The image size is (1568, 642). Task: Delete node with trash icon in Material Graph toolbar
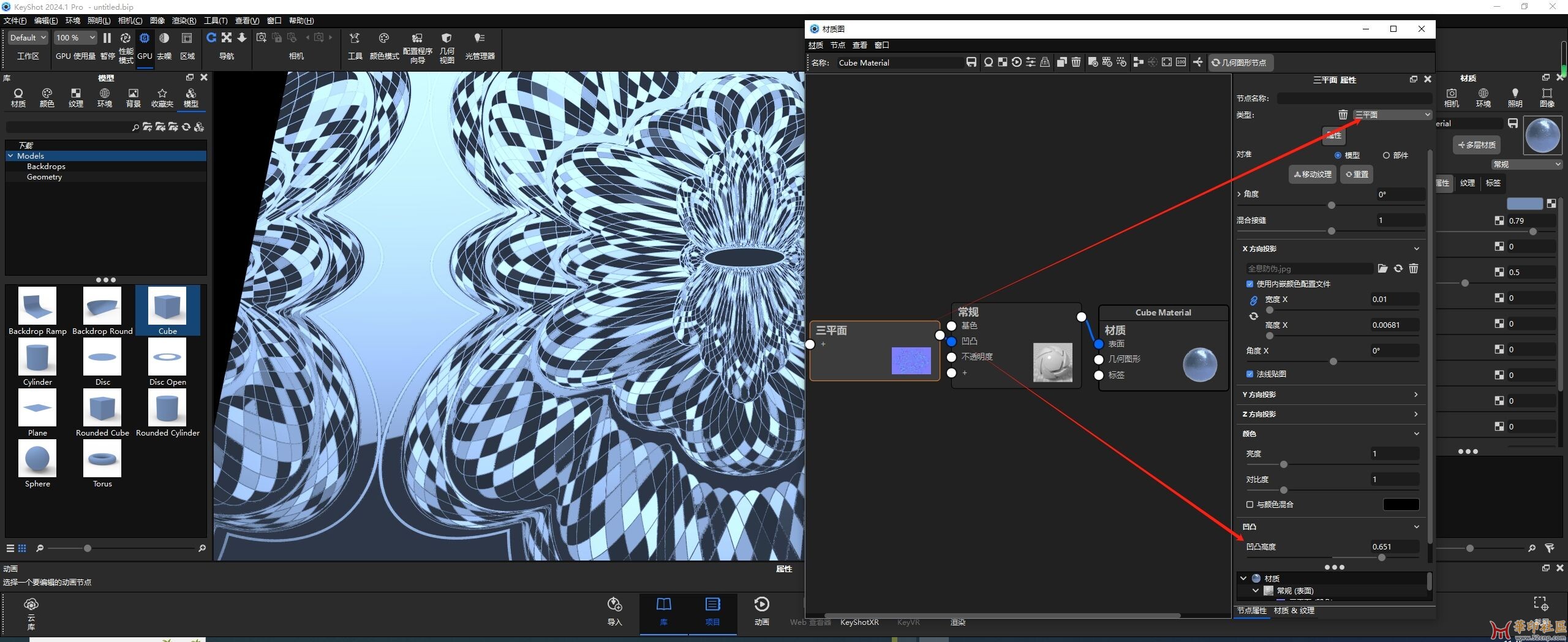(x=1076, y=62)
